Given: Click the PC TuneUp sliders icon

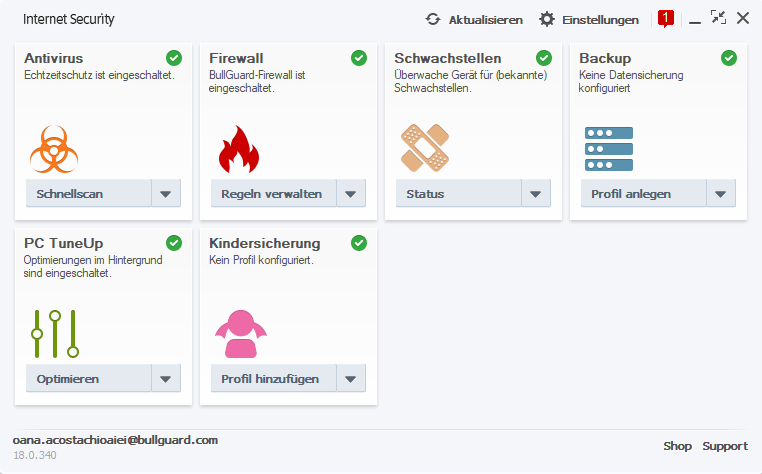Looking at the screenshot, I should pyautogui.click(x=54, y=334).
